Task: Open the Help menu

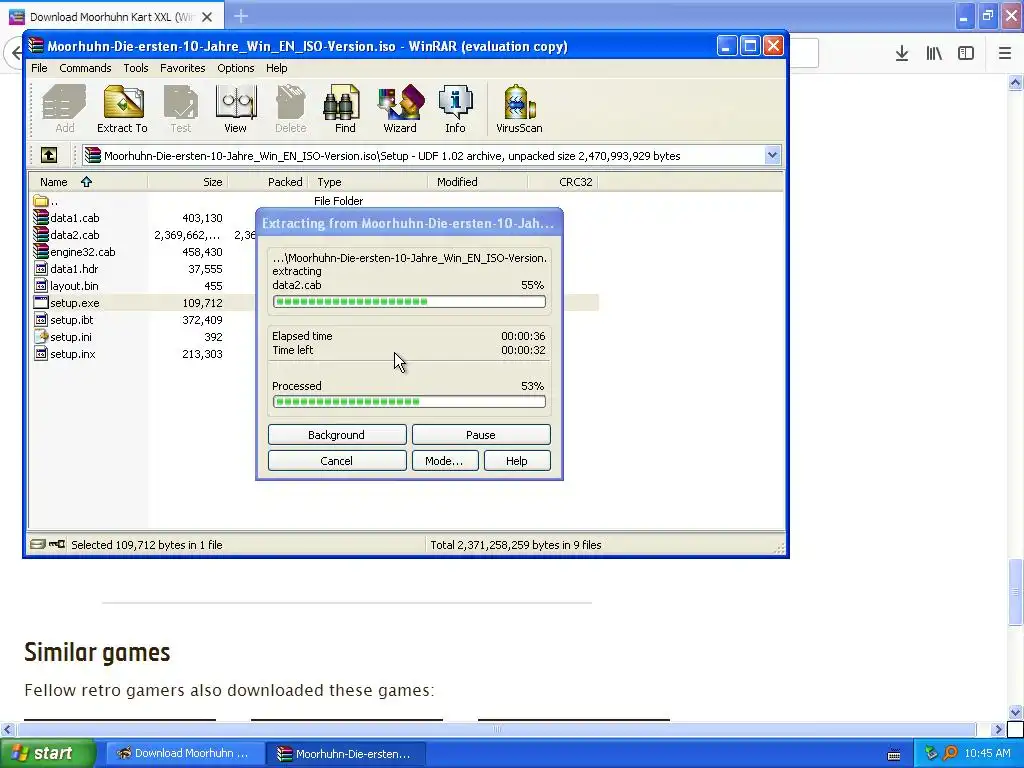Action: tap(276, 68)
